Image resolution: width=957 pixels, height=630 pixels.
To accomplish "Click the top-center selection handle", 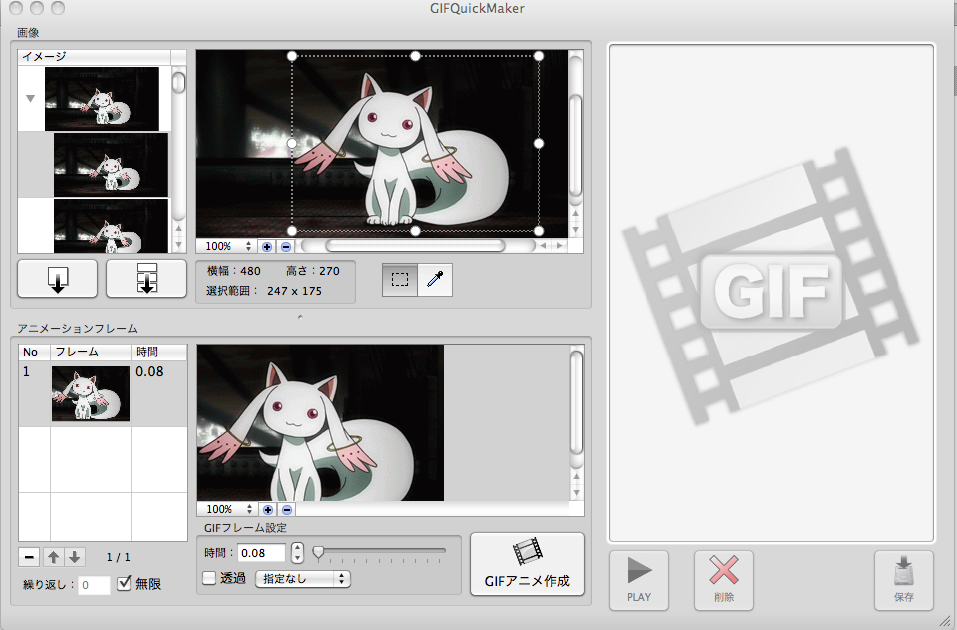I will 415,56.
